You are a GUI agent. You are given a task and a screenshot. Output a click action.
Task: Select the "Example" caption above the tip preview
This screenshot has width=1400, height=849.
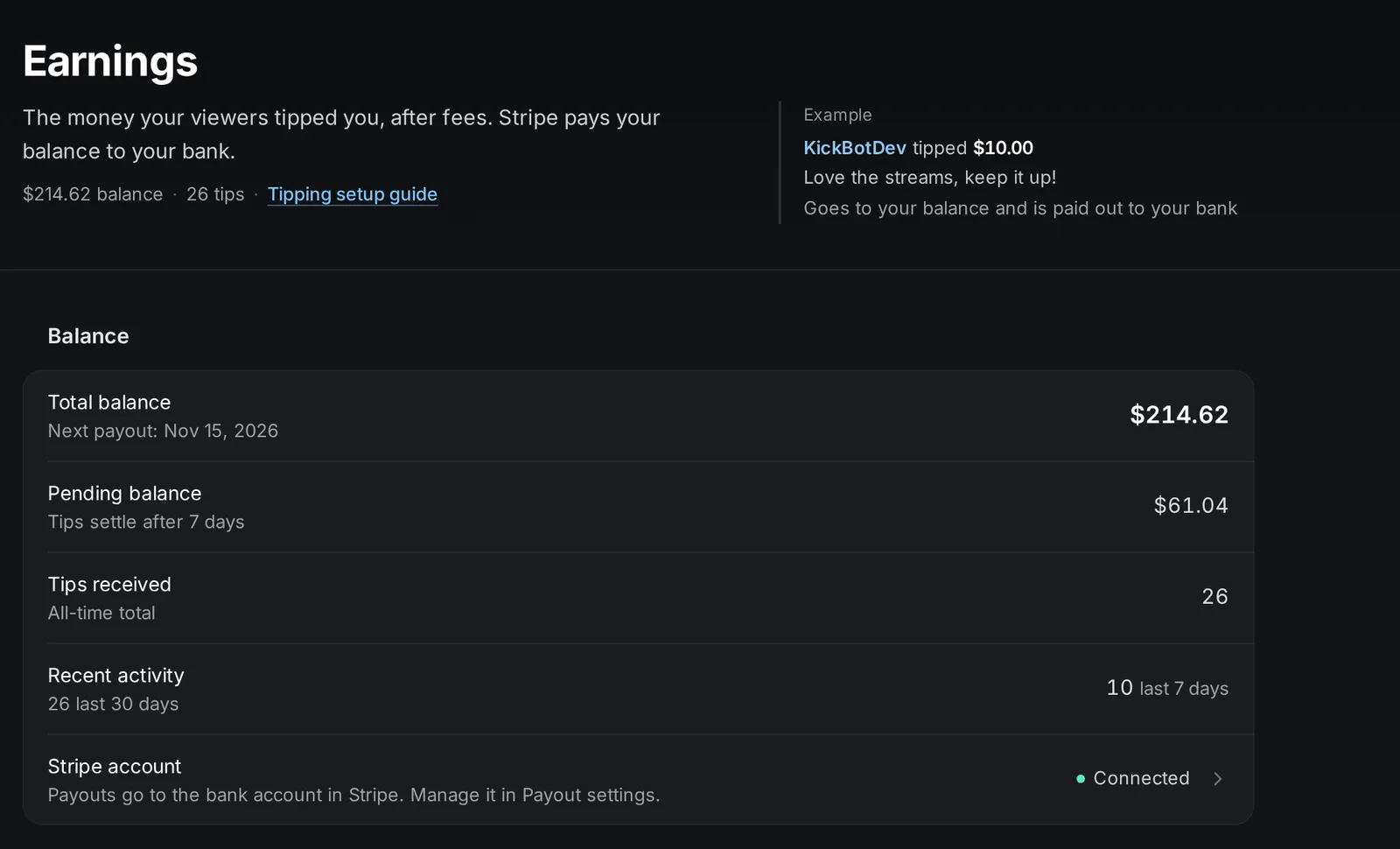point(837,115)
